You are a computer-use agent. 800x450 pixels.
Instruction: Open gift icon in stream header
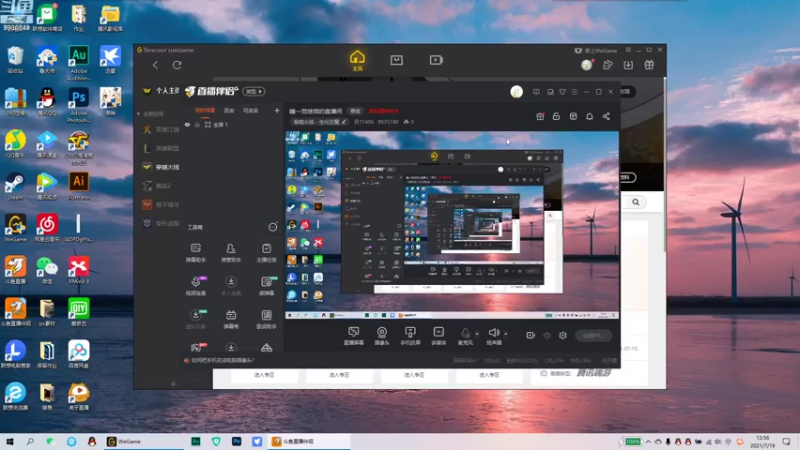click(x=540, y=116)
